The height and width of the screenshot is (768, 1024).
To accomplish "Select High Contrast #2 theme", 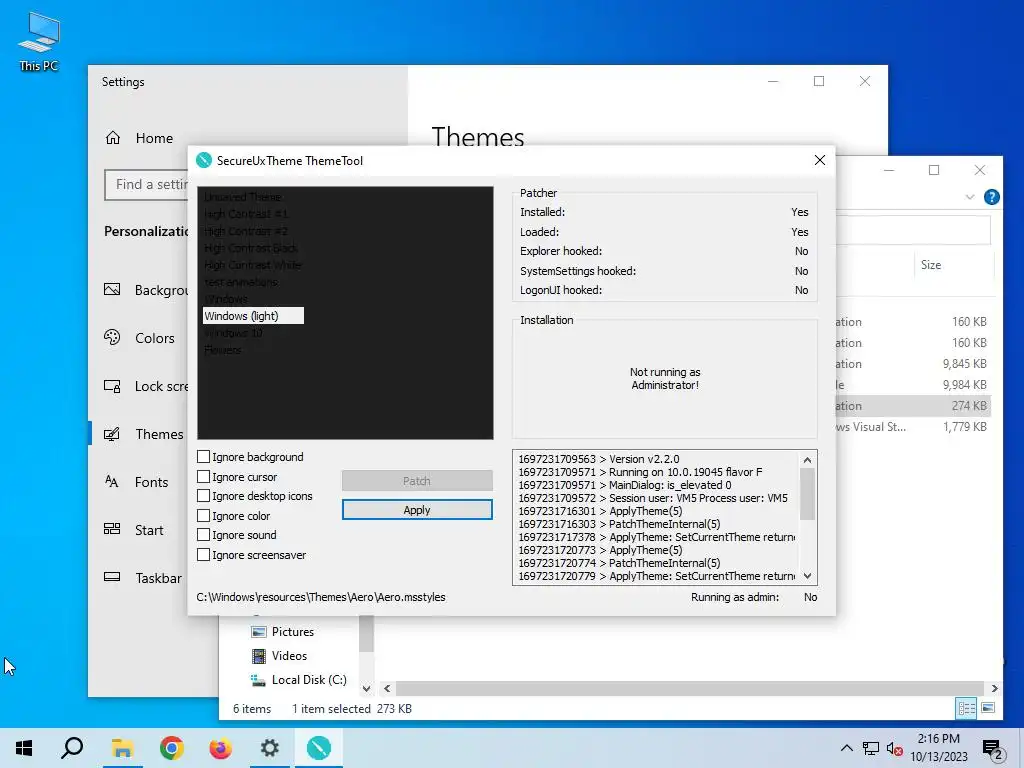I will coord(246,231).
